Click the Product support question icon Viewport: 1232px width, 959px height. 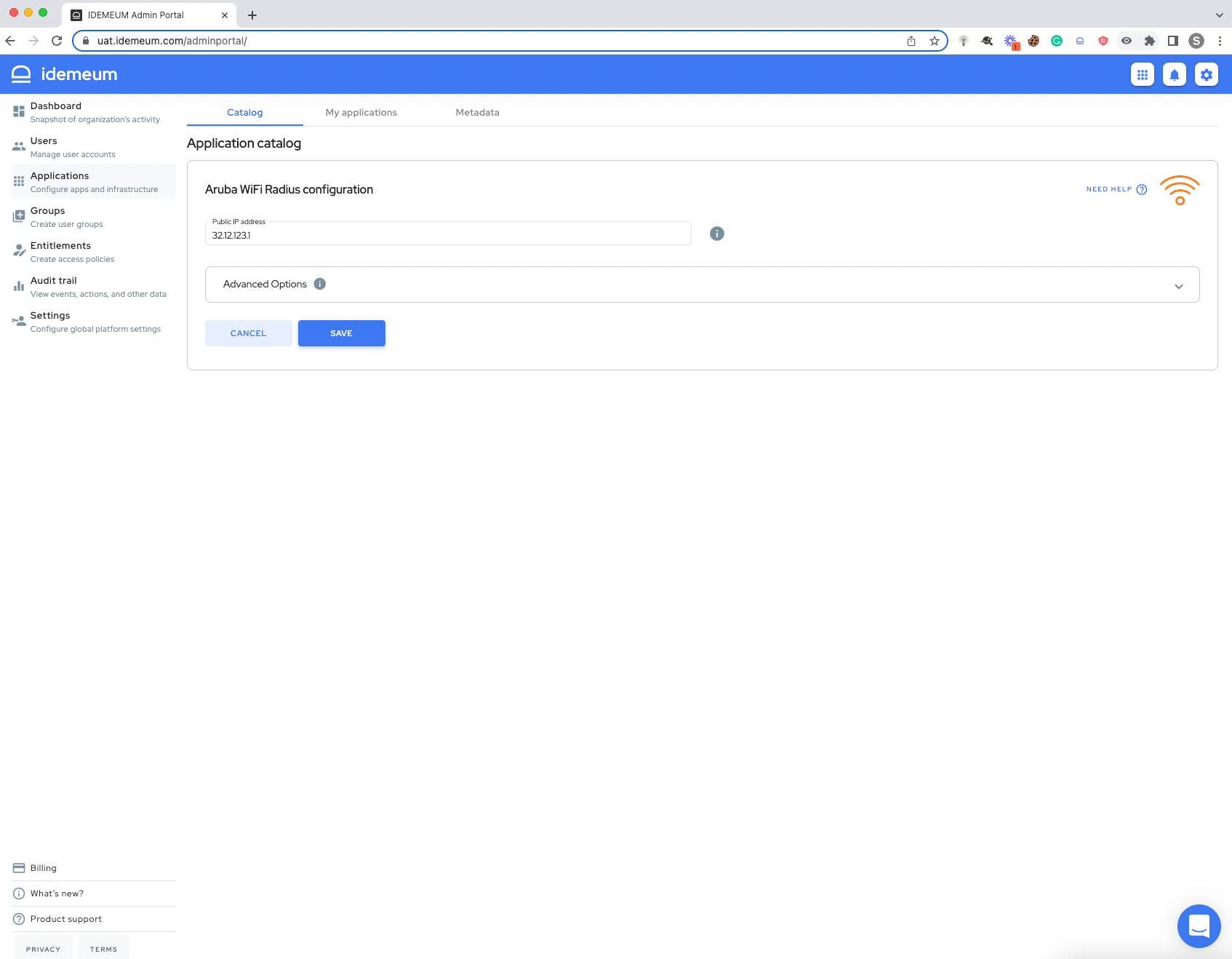pyautogui.click(x=19, y=919)
